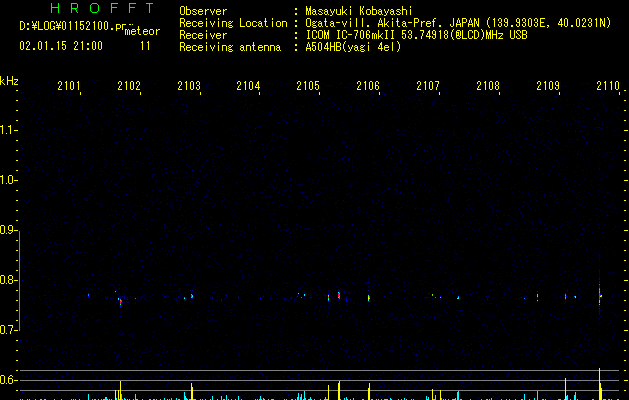Image resolution: width=629 pixels, height=400 pixels.
Task: Select location text Ogata-vill. Akita-Pref. JAPAN
Action: coord(392,23)
